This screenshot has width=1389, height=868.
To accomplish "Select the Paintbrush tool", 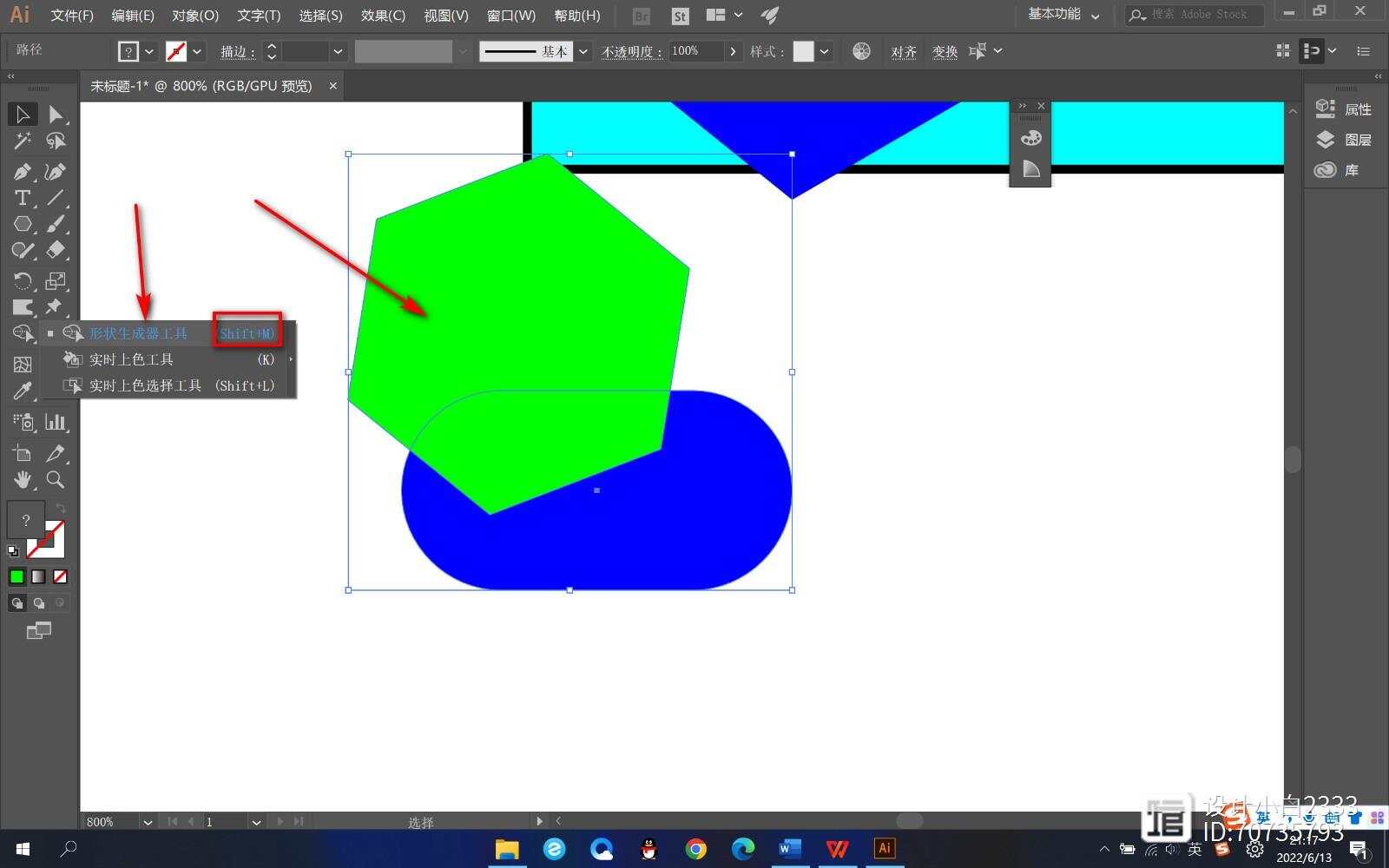I will click(56, 224).
